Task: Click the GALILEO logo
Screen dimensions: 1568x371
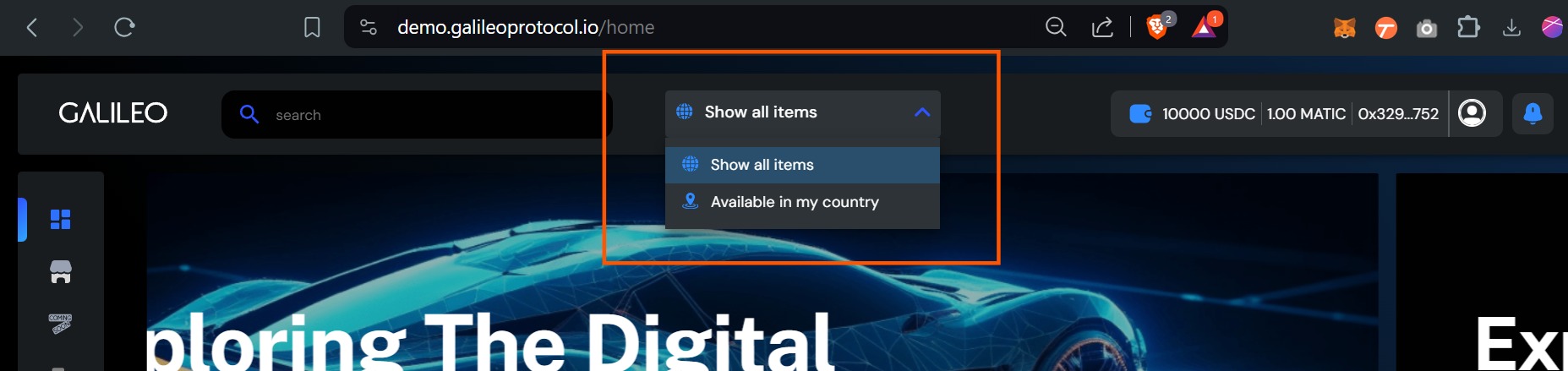Action: click(x=113, y=113)
